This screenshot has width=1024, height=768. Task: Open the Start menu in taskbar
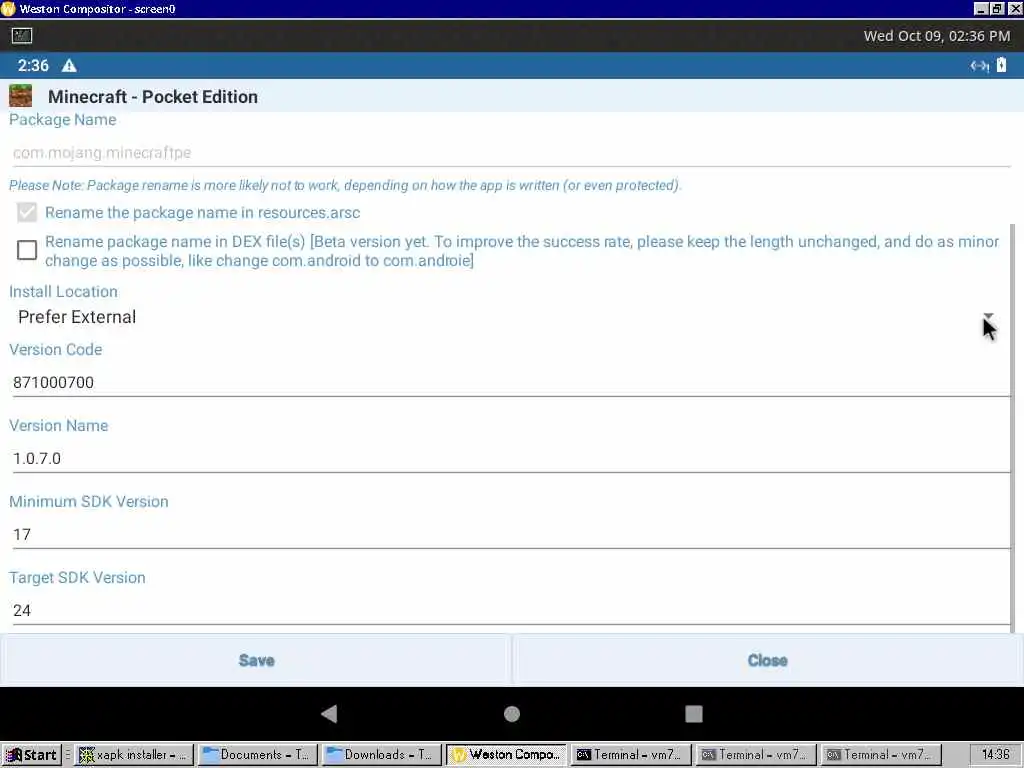[31, 755]
